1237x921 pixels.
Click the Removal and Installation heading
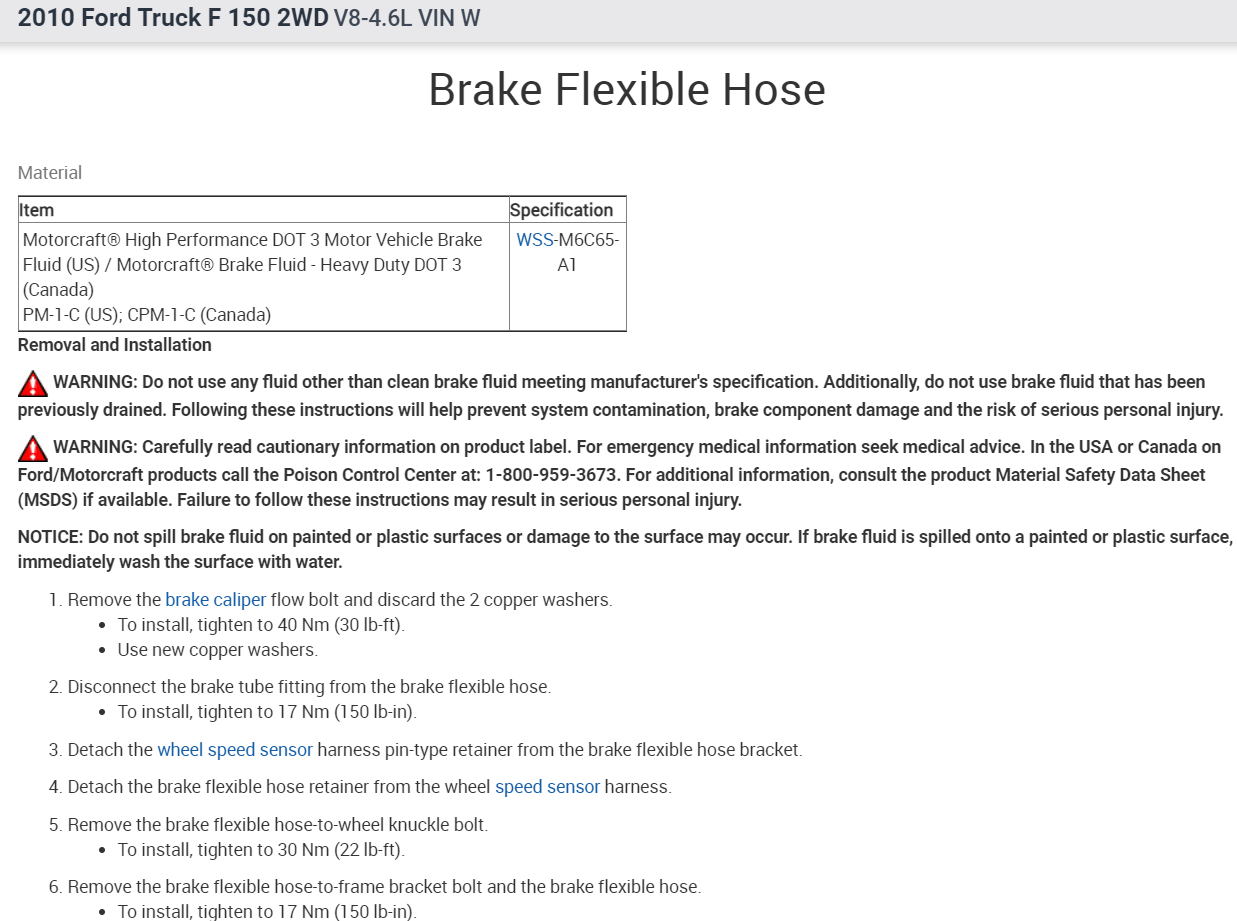(x=115, y=345)
